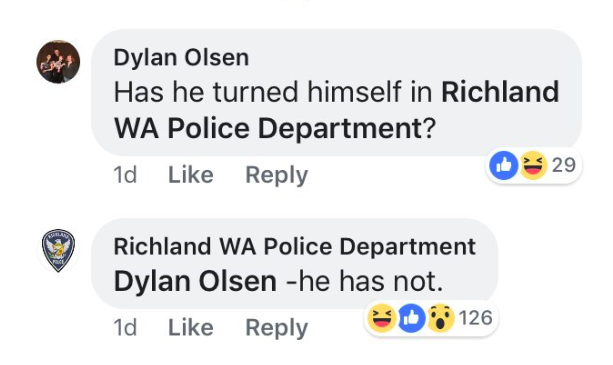Follow tagged Richland WA Police Department mention

336,110
